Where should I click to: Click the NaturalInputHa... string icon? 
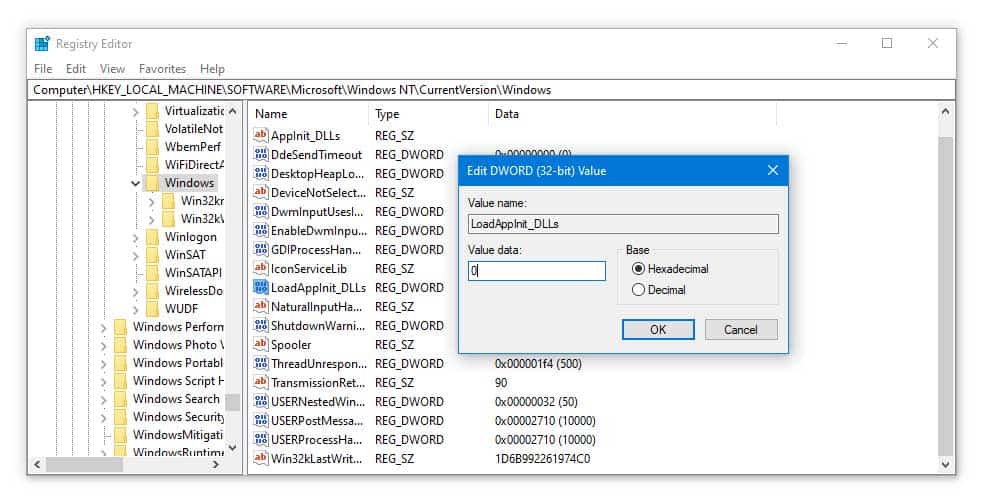[260, 306]
